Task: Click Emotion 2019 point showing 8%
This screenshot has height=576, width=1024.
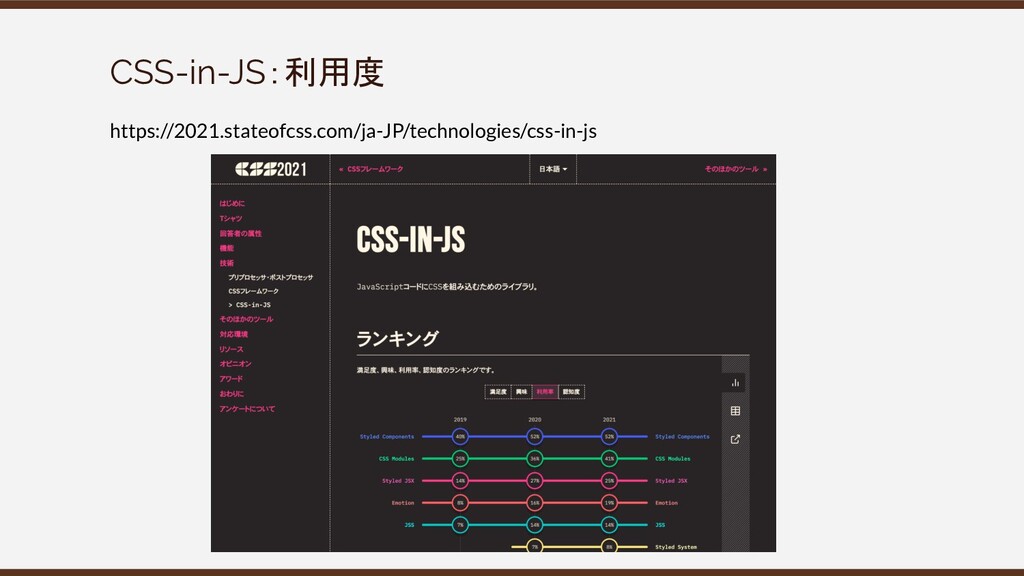Action: (460, 503)
